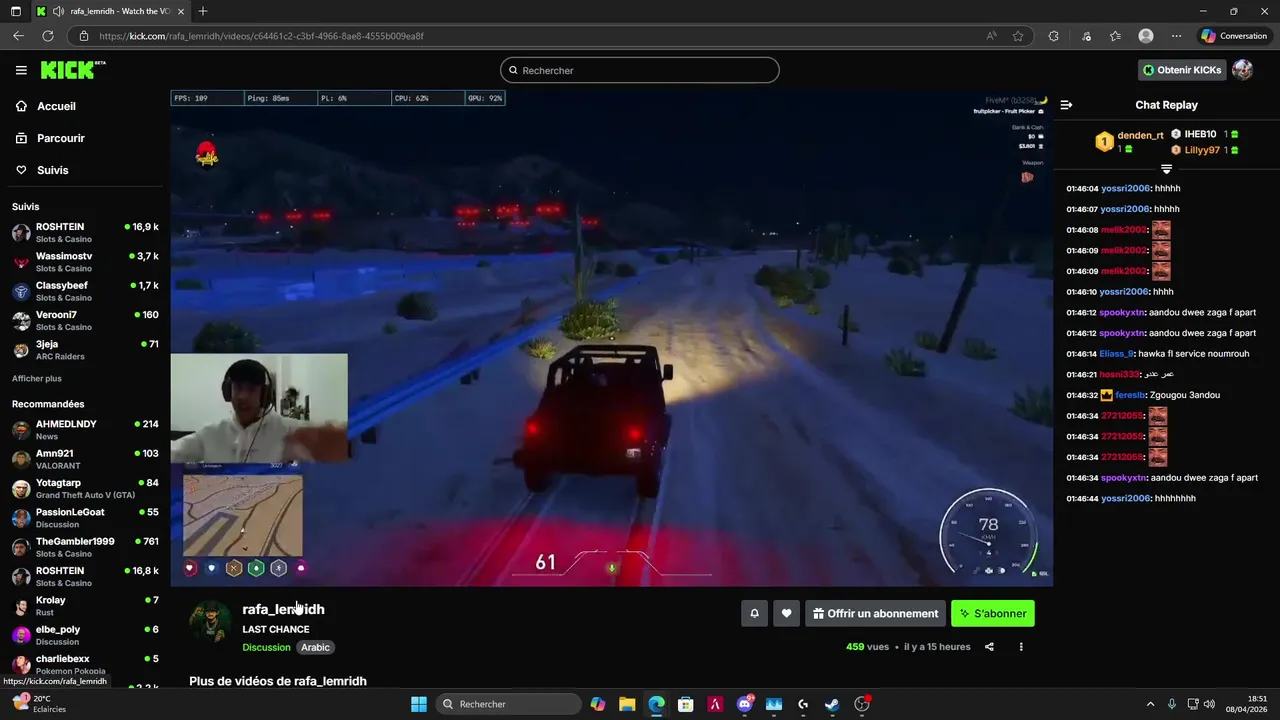Open weather widget showing 20°C
This screenshot has height=720, width=1280.
(40, 704)
